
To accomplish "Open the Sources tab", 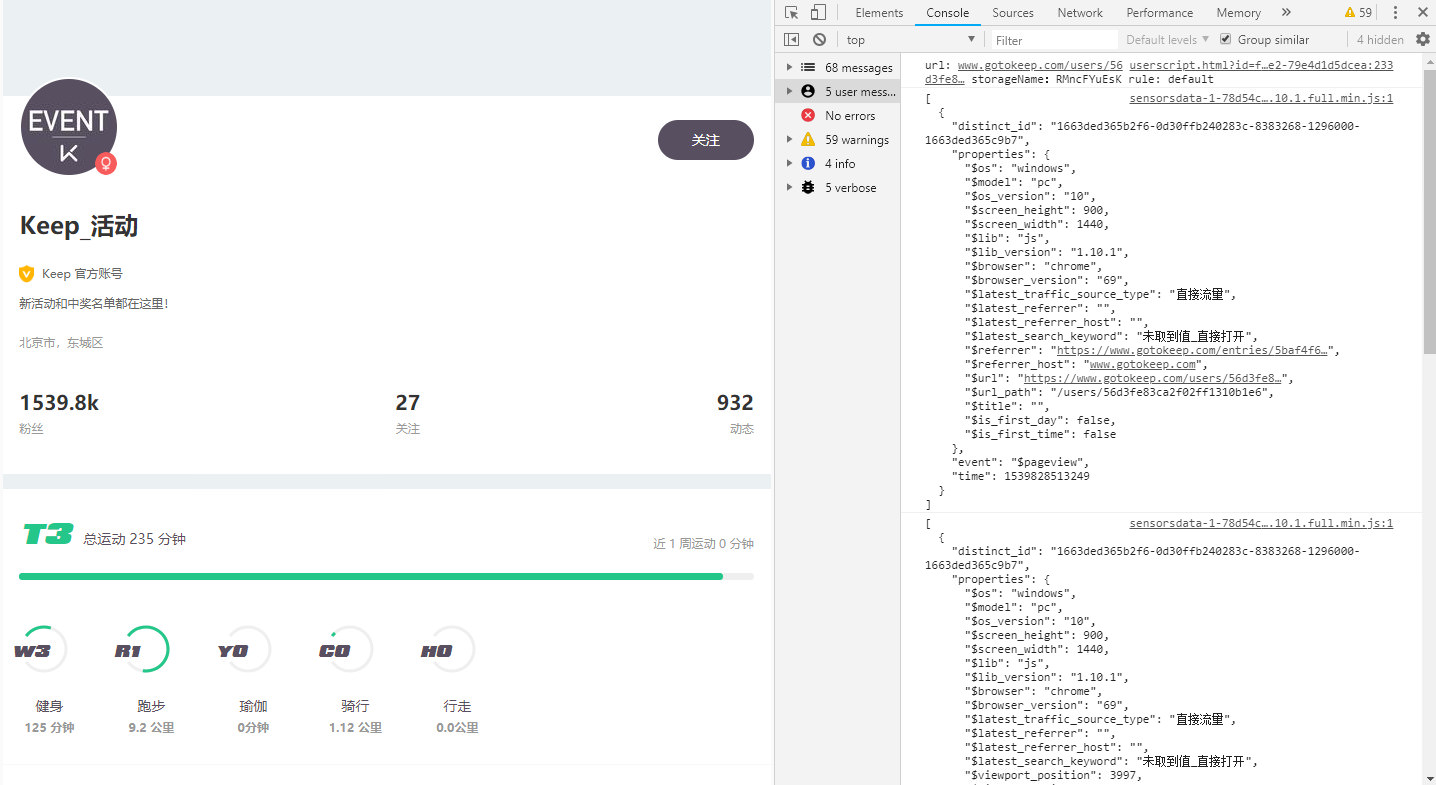I will click(x=1013, y=13).
